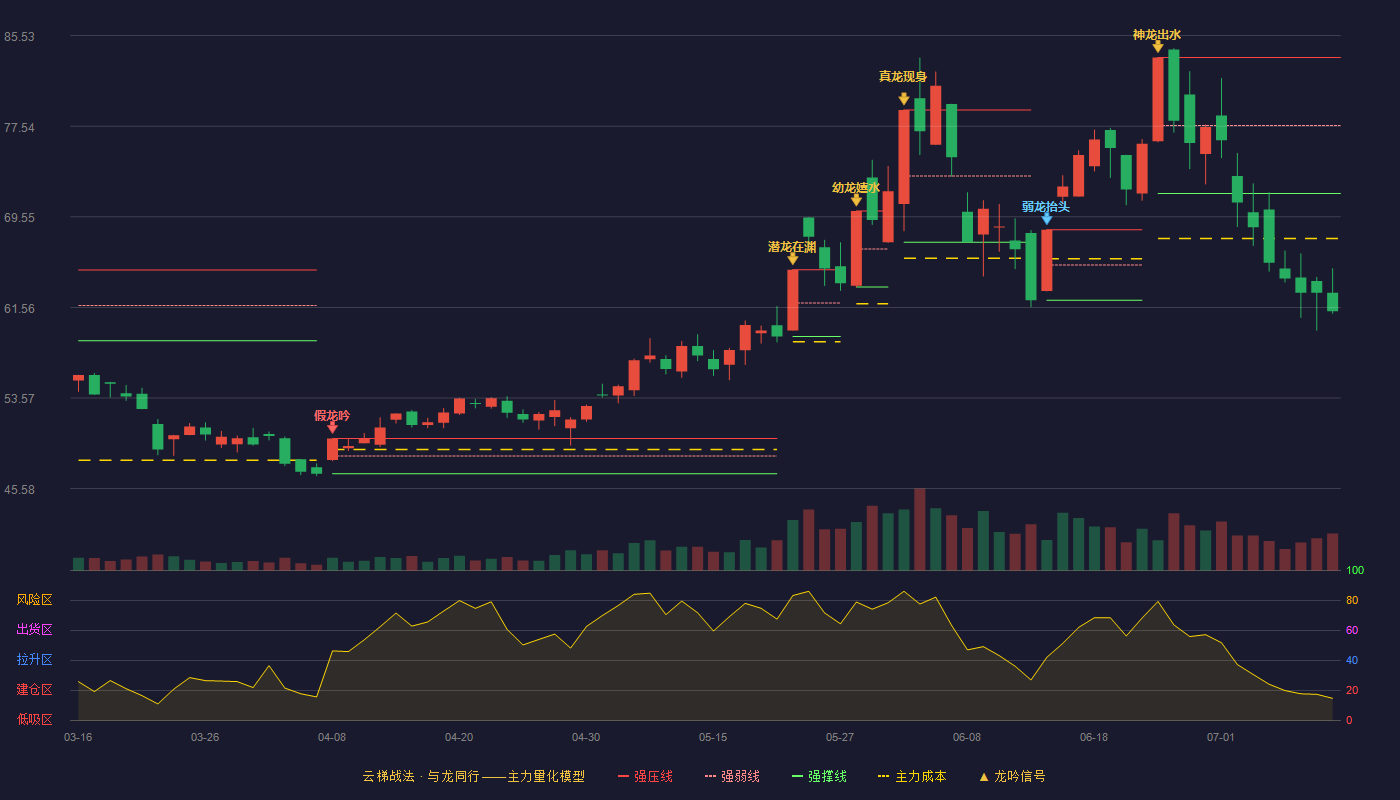The image size is (1400, 800).
Task: Click the 05-15 date label
Action: pos(713,737)
